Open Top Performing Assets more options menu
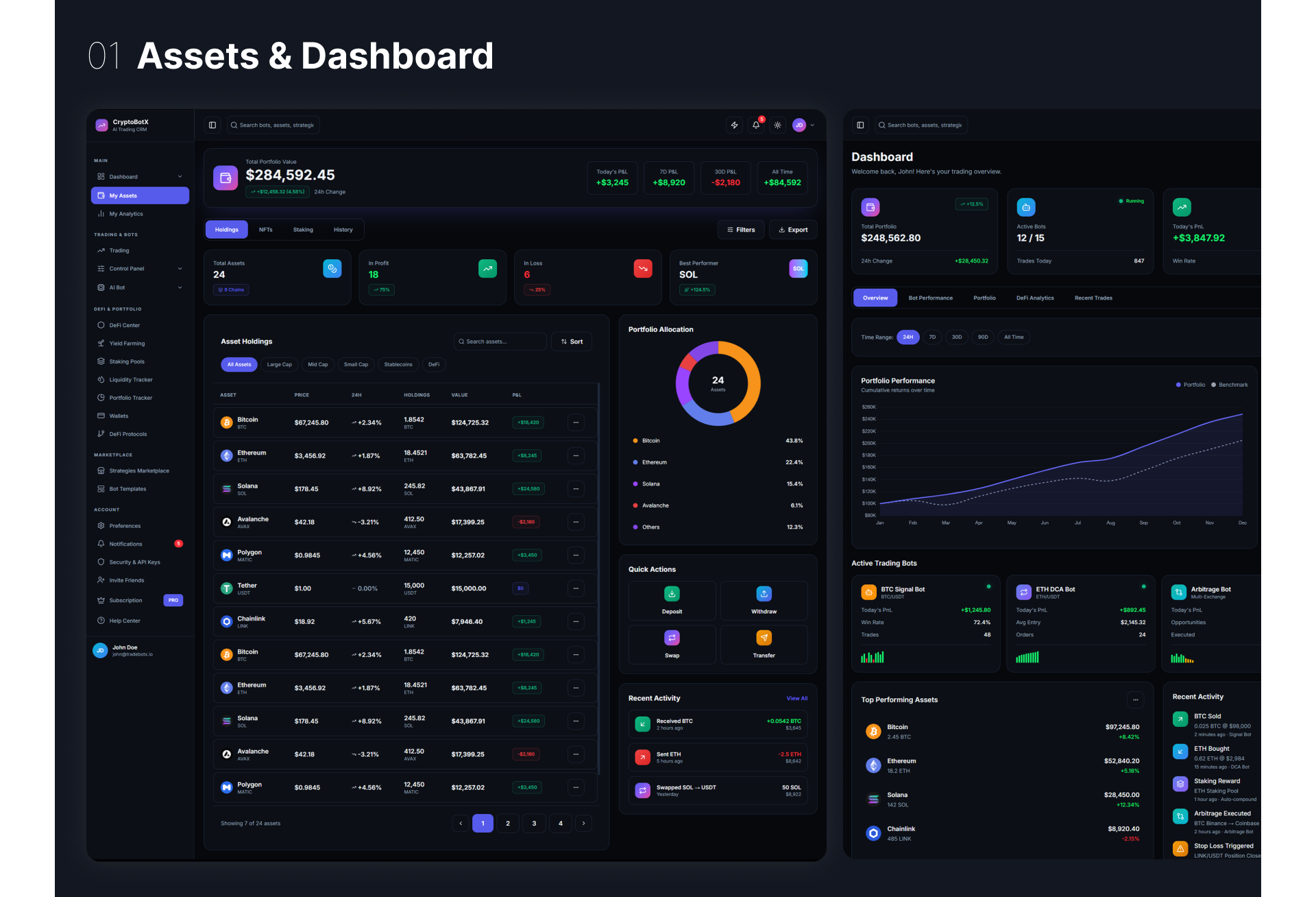 1136,700
